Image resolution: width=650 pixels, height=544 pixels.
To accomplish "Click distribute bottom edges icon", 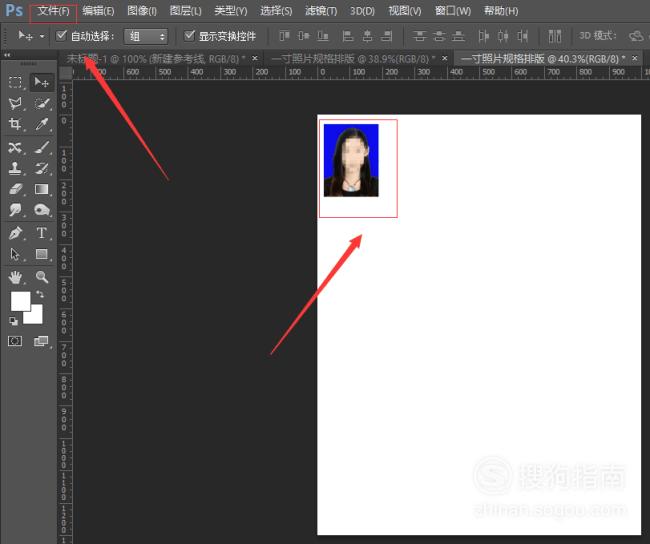I will (458, 36).
